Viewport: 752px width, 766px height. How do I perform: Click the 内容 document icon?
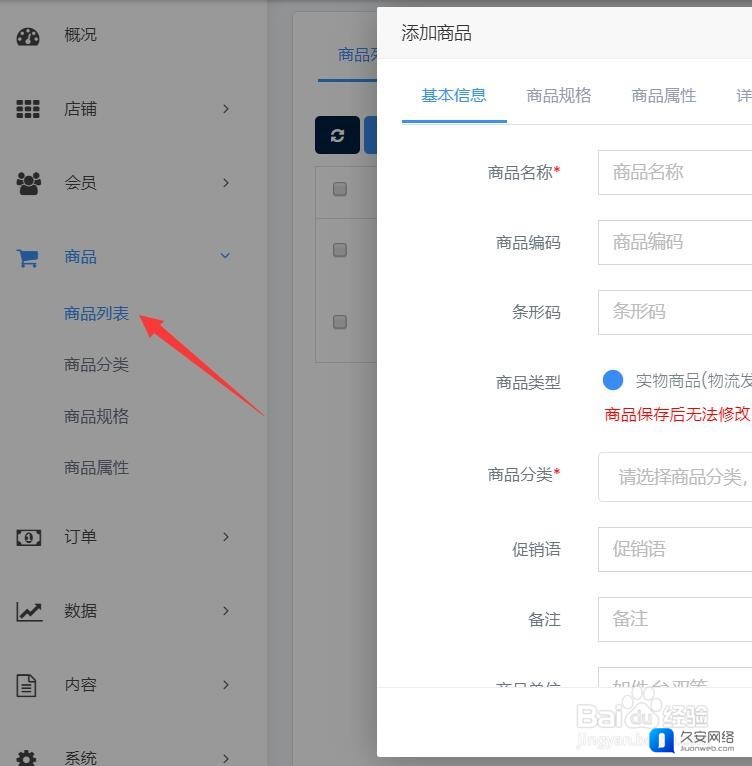[x=26, y=685]
